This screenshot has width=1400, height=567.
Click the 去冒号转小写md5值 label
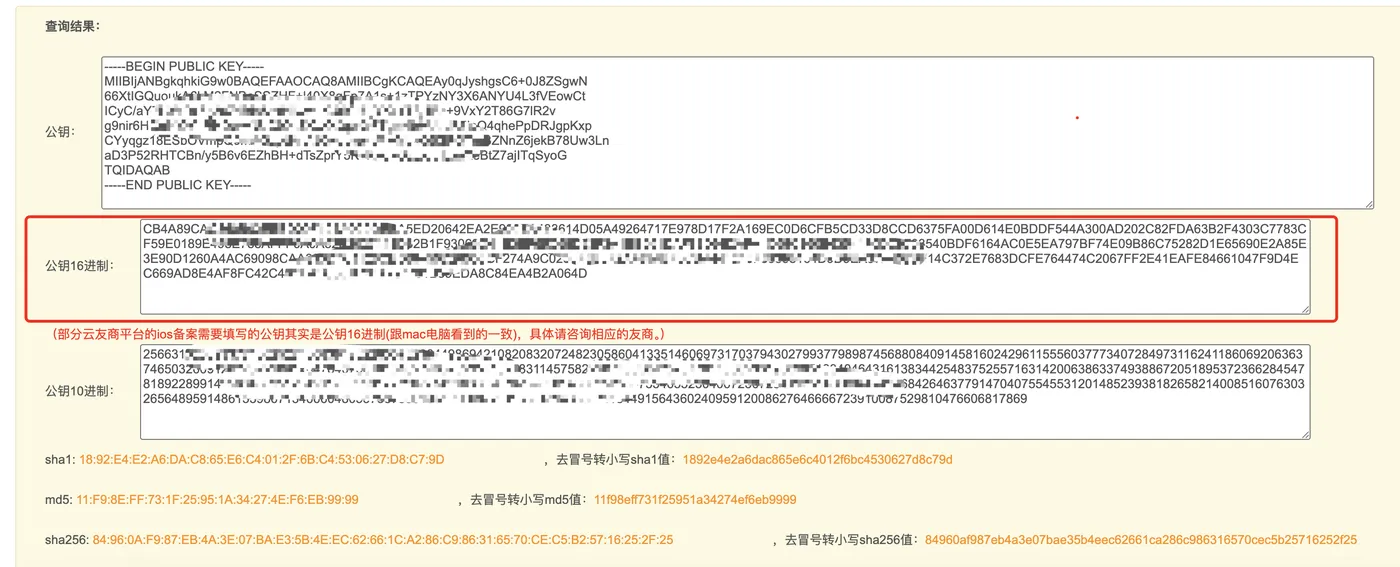coord(530,500)
